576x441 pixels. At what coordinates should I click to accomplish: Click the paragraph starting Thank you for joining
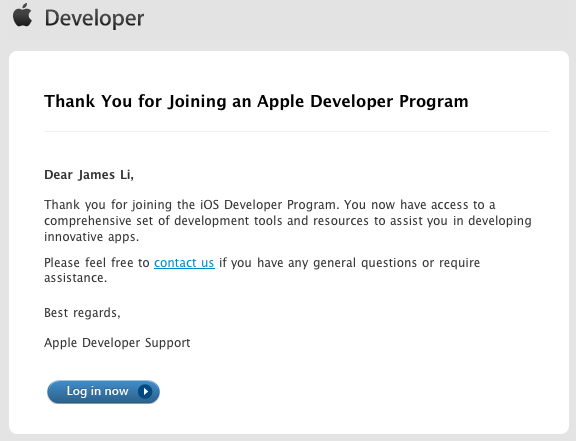tap(288, 220)
